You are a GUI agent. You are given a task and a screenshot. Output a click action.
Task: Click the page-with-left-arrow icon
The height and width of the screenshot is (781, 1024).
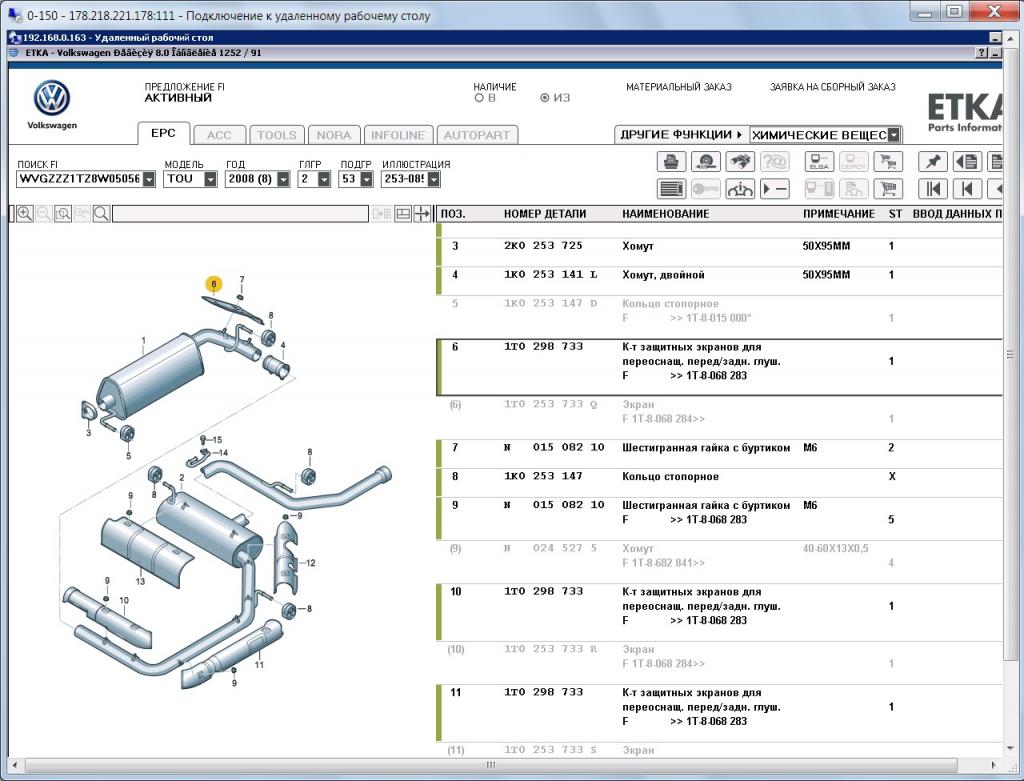(x=967, y=161)
